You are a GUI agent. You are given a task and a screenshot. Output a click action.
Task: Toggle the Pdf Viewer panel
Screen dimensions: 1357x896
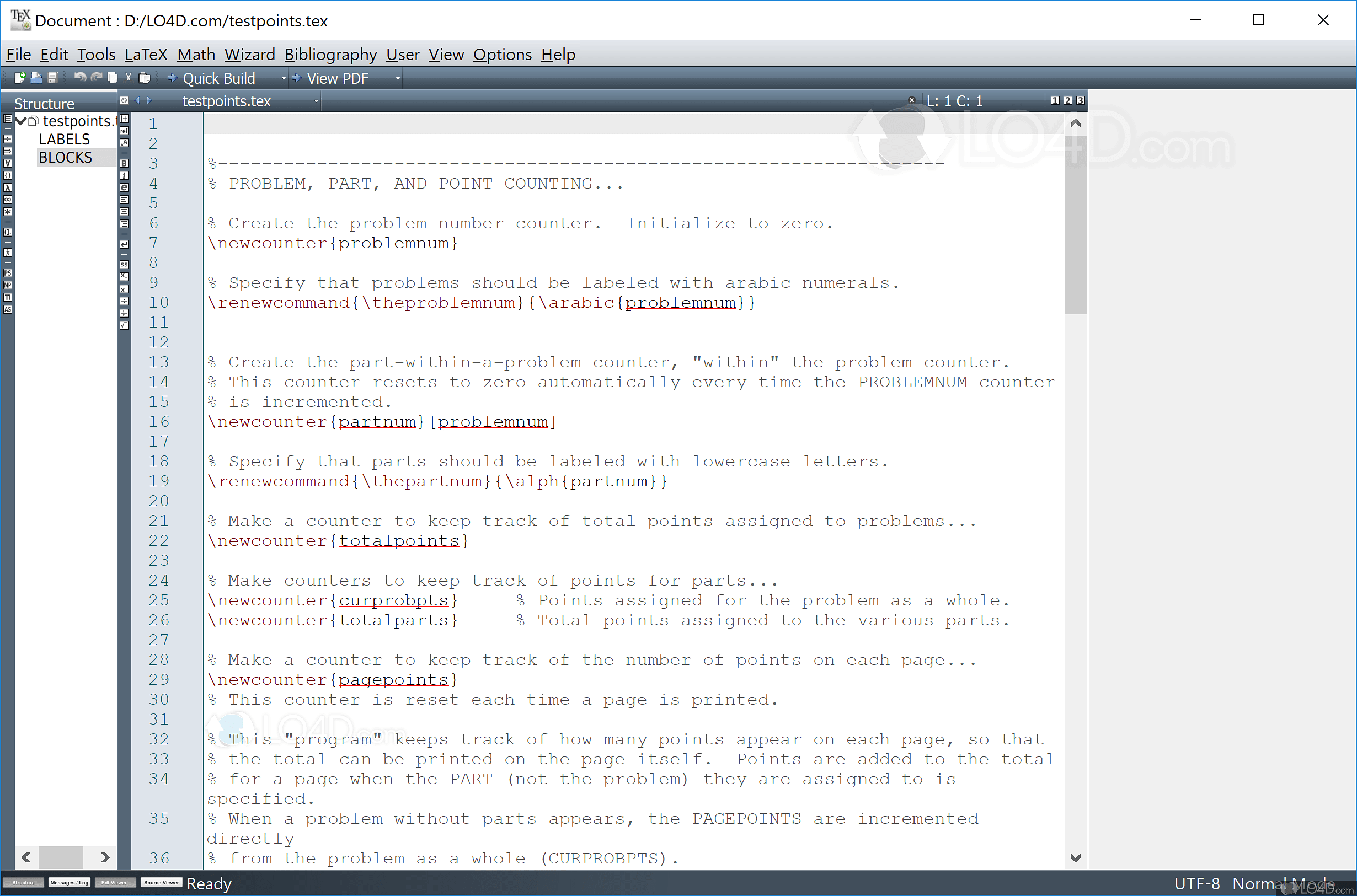(114, 882)
